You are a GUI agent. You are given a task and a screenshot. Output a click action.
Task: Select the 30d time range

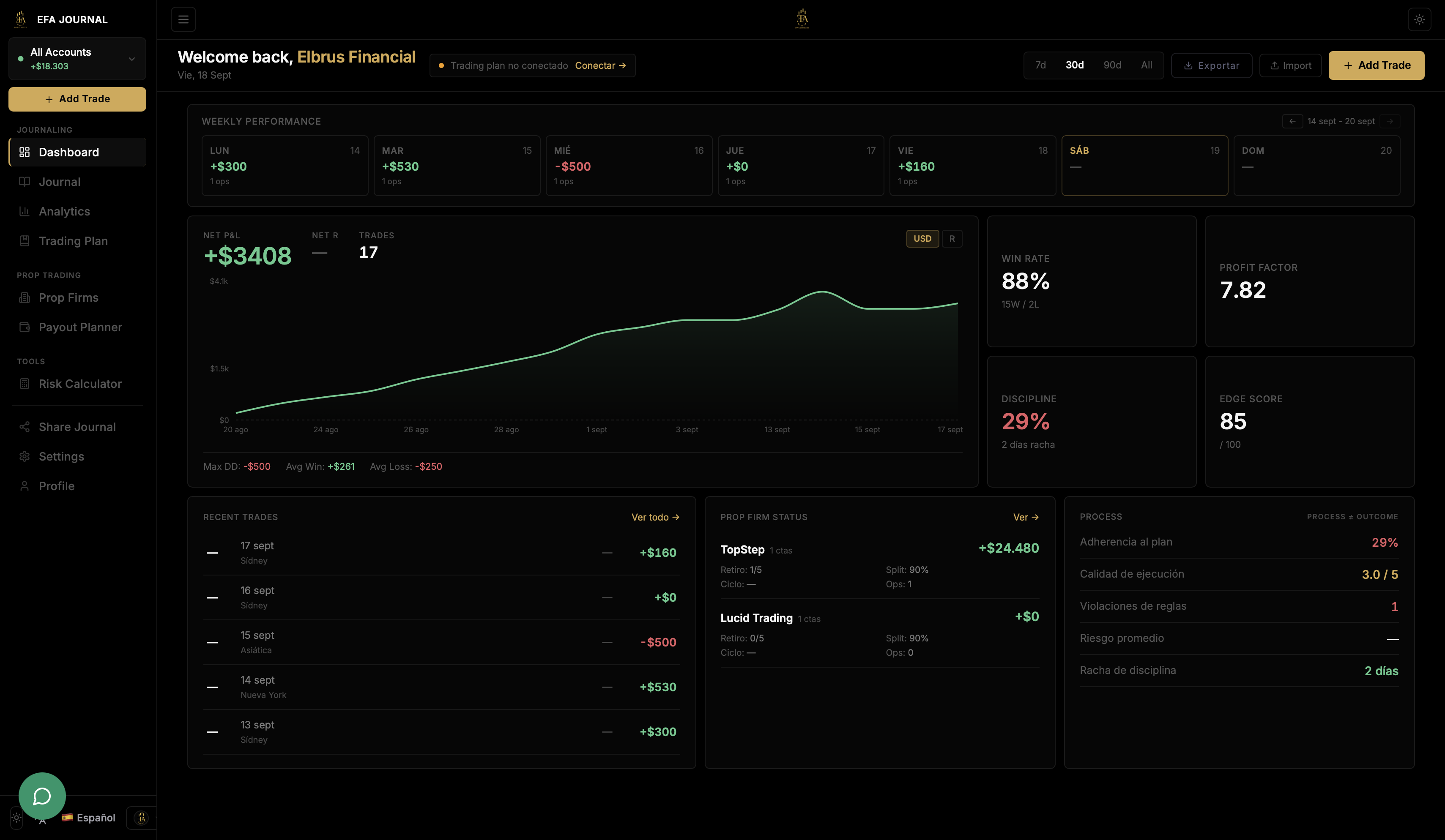click(1075, 65)
